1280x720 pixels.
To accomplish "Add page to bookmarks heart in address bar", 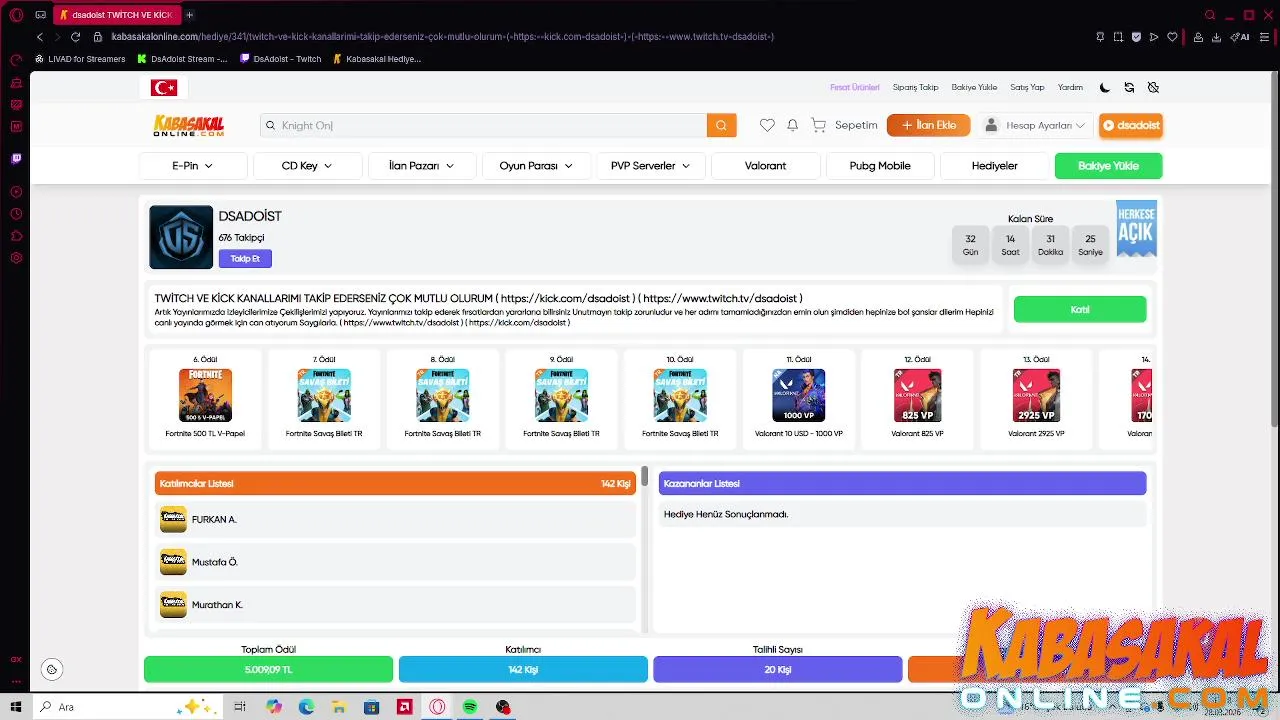I will 1172,37.
